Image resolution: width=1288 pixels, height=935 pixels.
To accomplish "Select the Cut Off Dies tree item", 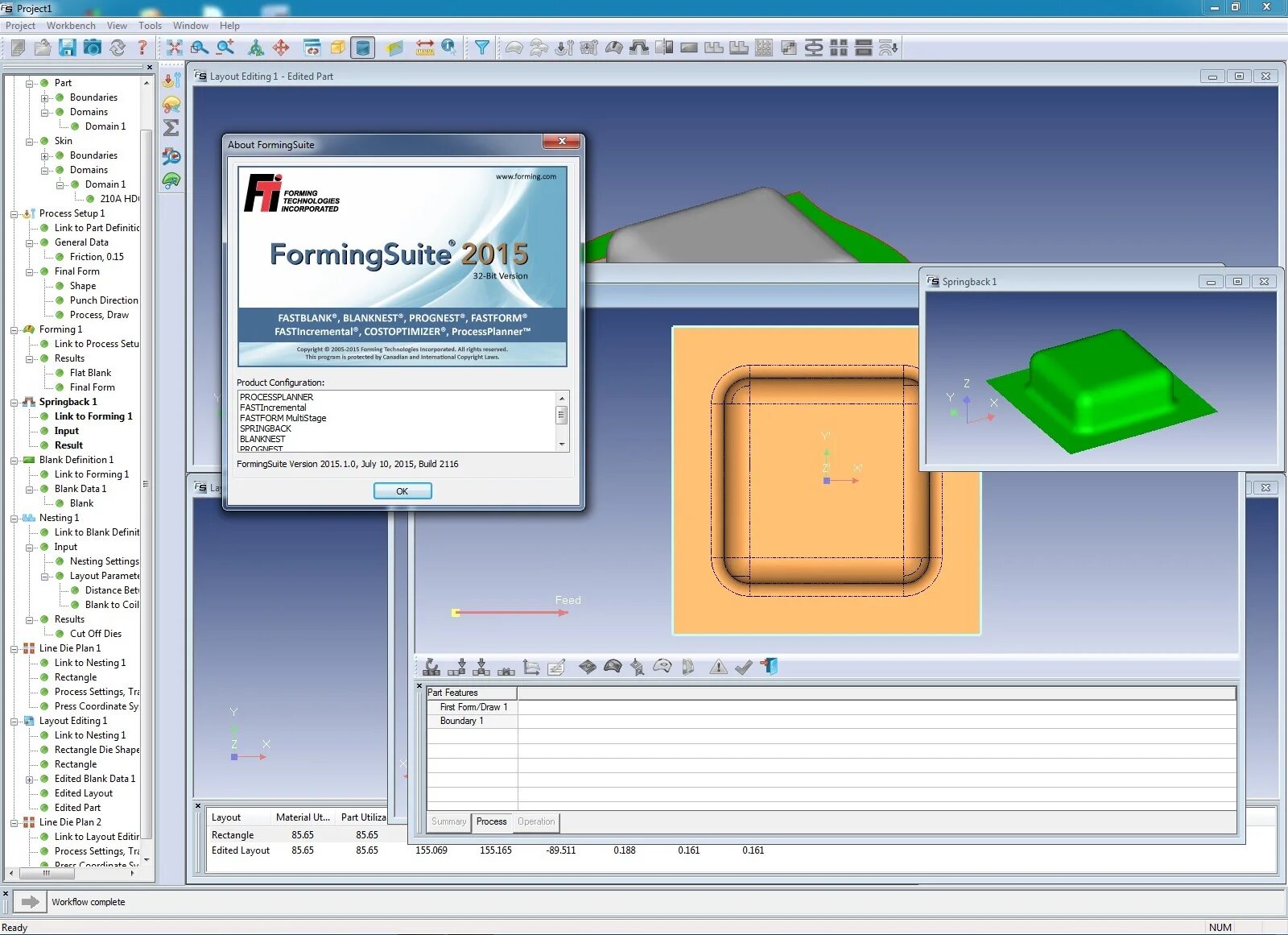I will click(96, 634).
